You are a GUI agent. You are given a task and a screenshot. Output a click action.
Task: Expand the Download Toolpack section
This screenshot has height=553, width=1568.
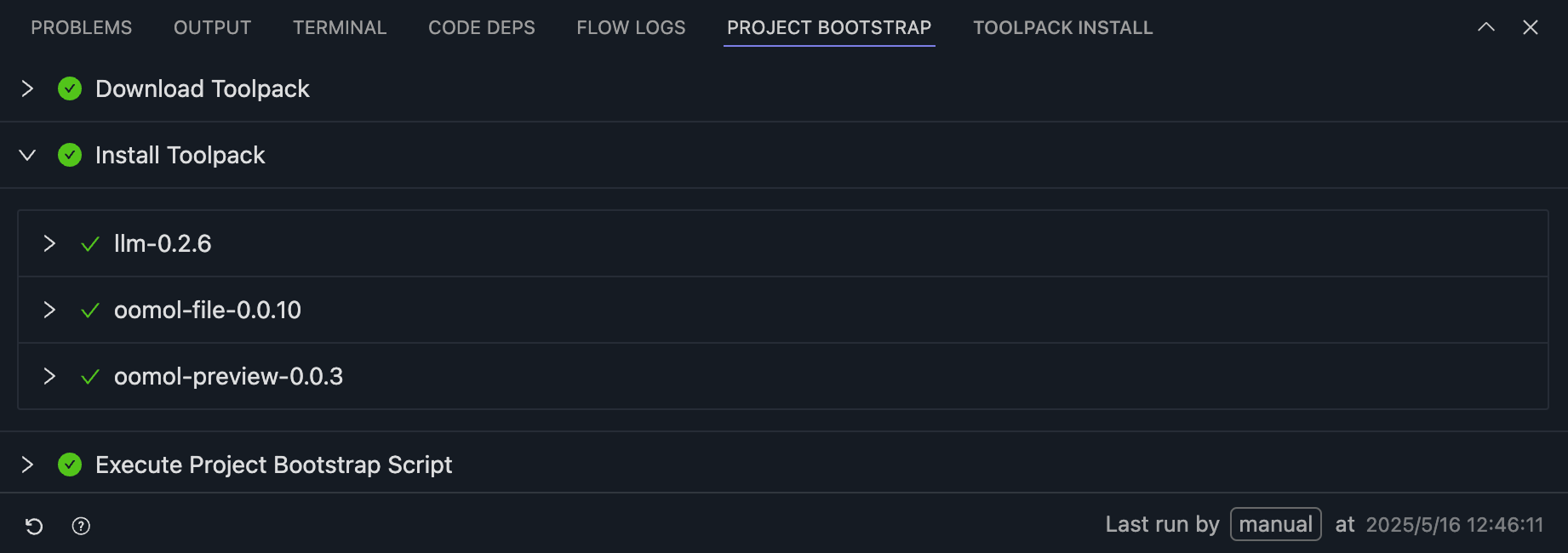(x=27, y=88)
